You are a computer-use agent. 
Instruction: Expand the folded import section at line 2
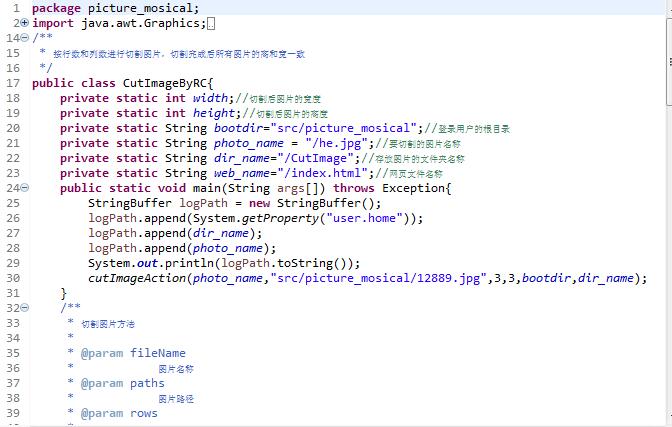(25, 23)
